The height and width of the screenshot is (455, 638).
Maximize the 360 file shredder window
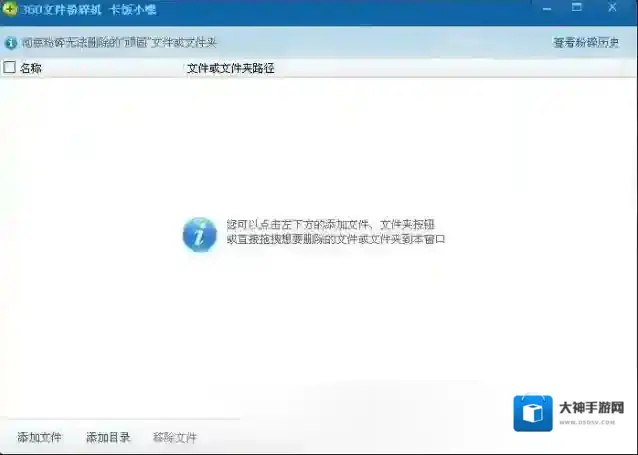tap(577, 7)
